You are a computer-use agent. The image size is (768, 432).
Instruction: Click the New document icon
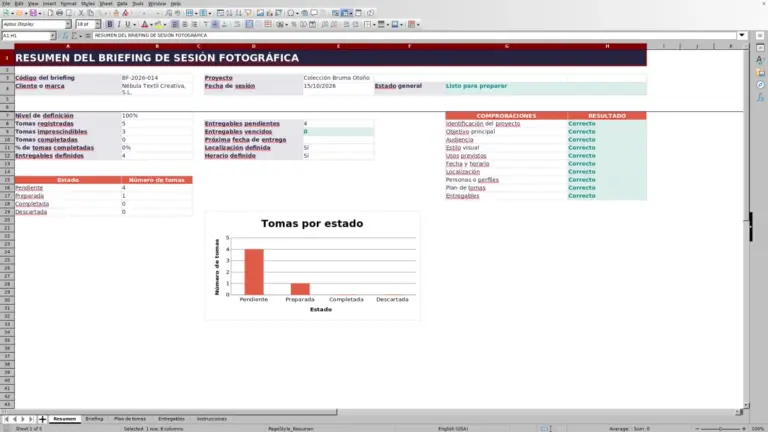tap(6, 13)
